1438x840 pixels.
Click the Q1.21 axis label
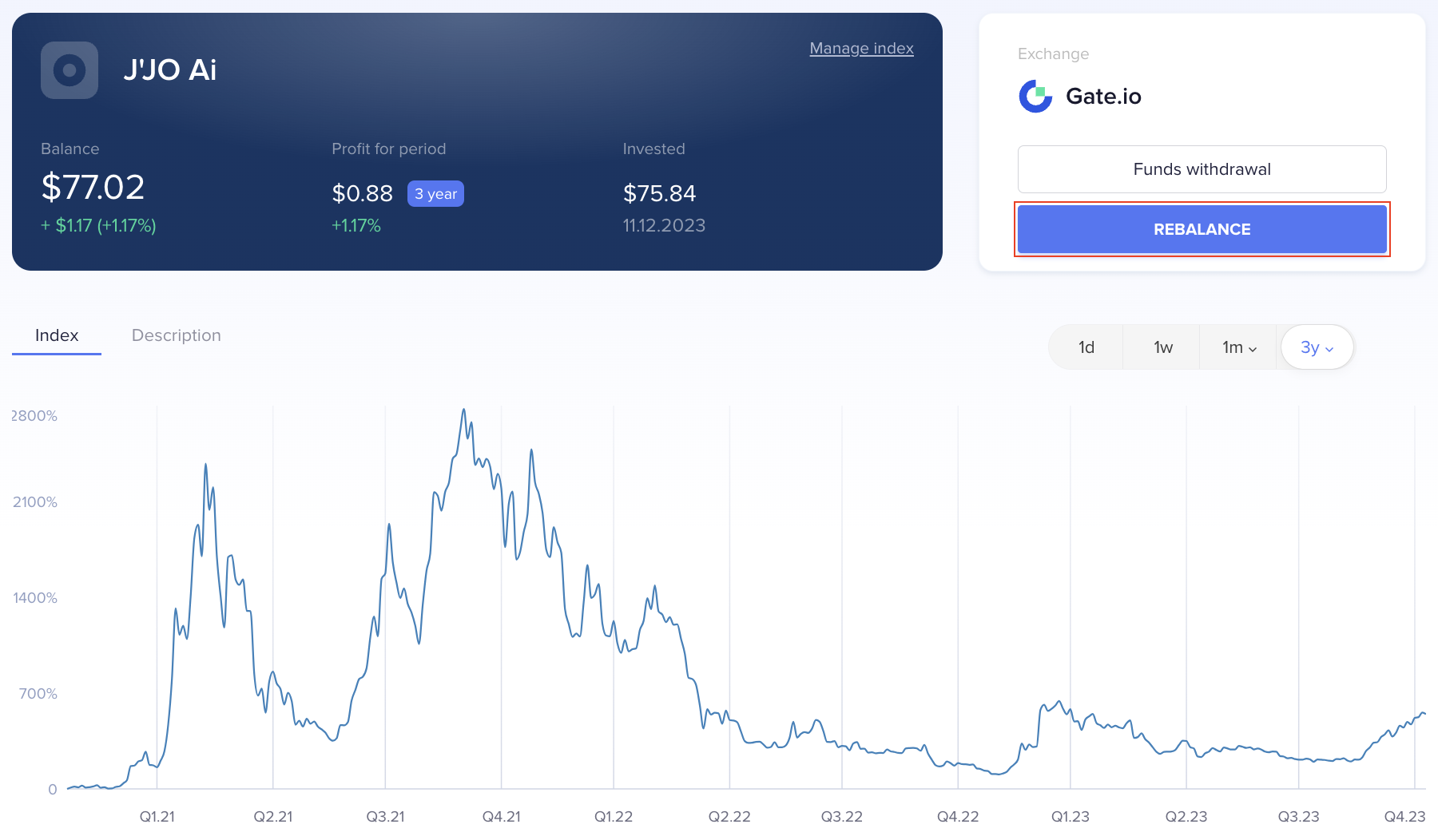pyautogui.click(x=157, y=817)
